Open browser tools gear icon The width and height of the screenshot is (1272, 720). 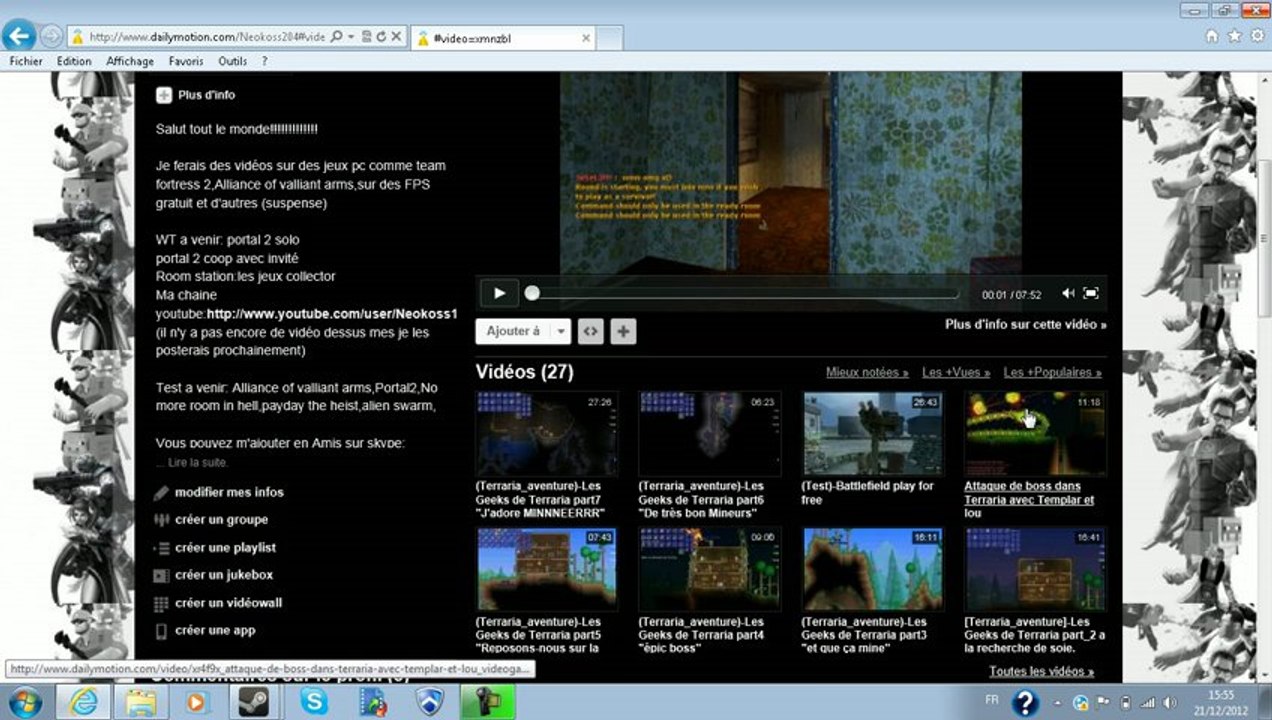pos(1256,36)
